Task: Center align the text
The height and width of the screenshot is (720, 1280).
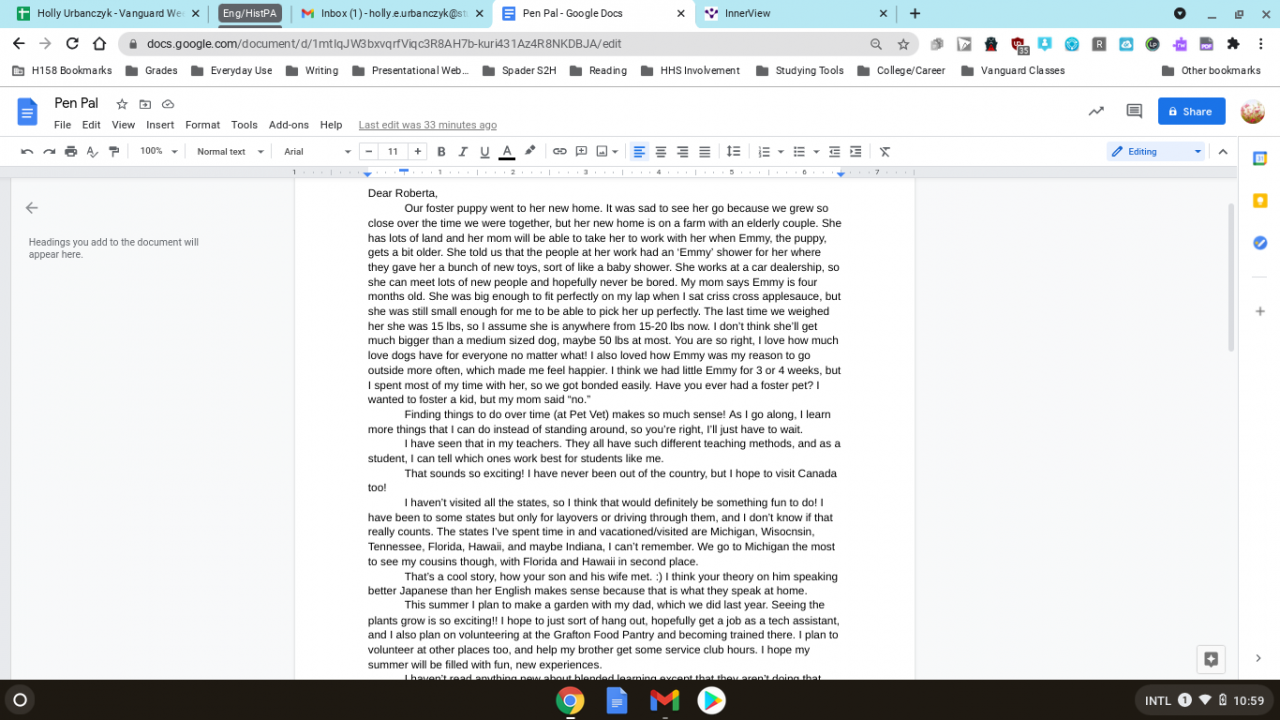Action: pos(661,152)
